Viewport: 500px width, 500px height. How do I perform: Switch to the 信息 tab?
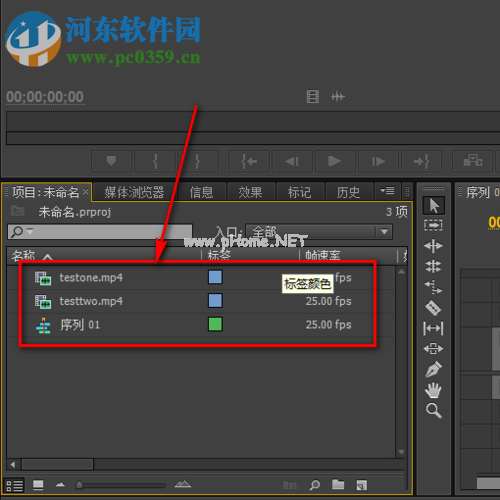pyautogui.click(x=201, y=192)
